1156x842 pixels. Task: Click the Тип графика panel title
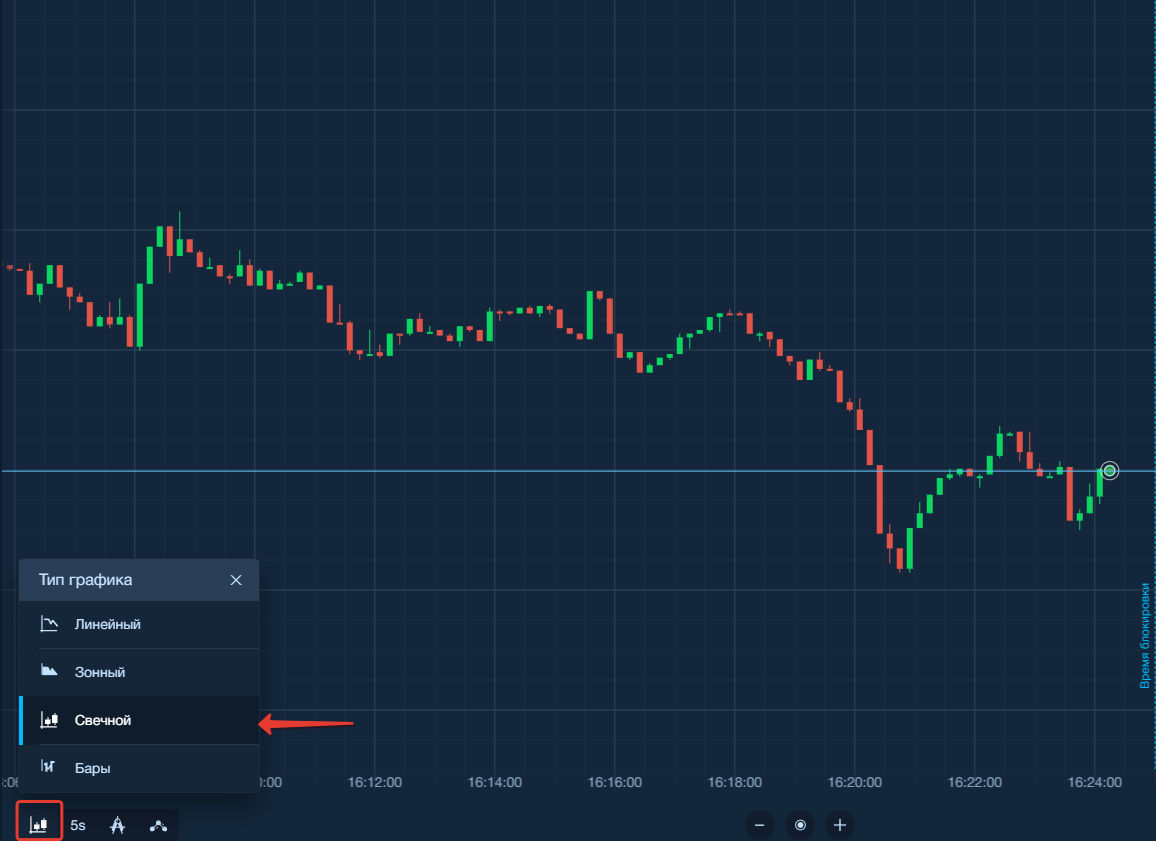coord(86,580)
